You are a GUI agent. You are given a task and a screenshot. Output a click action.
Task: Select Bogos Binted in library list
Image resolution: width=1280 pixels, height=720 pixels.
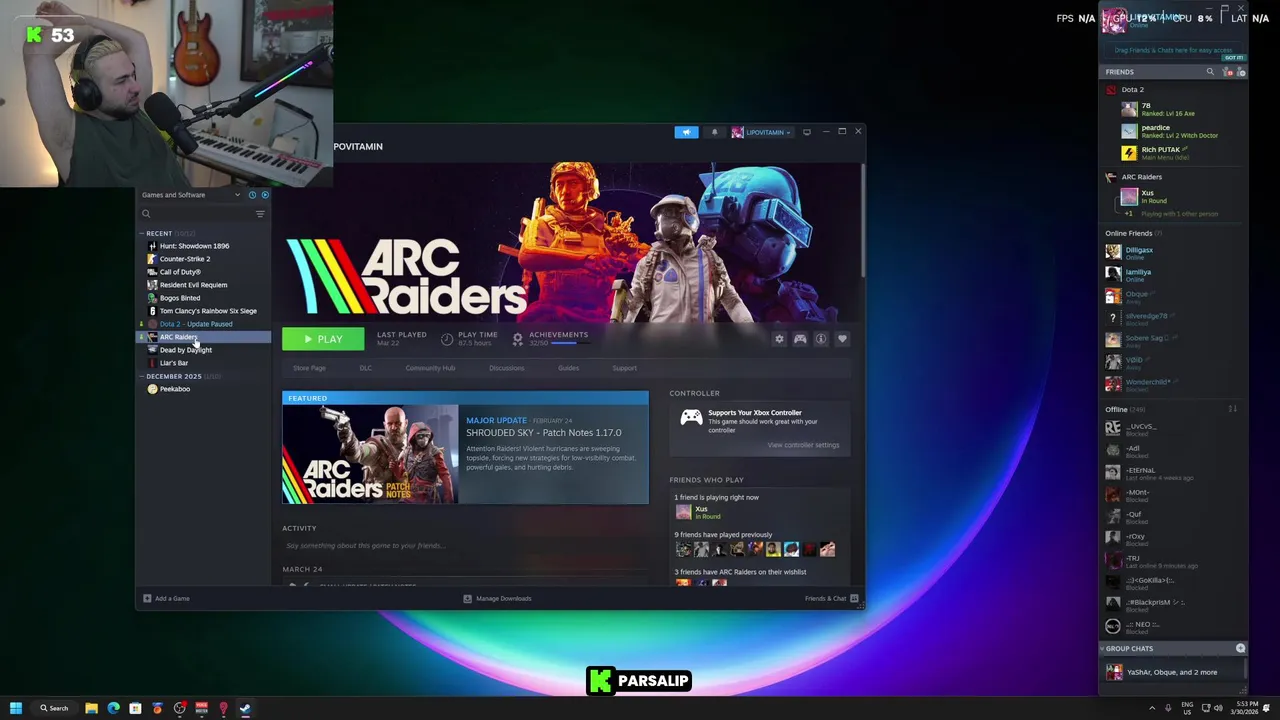coord(180,298)
